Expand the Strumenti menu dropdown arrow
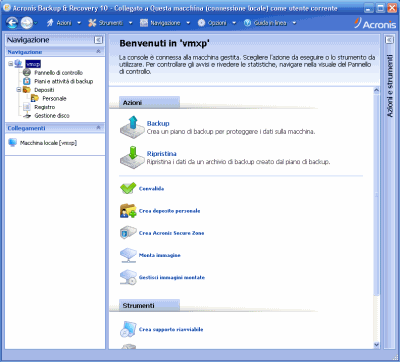Viewport: 400px width, 362px height. [131, 23]
